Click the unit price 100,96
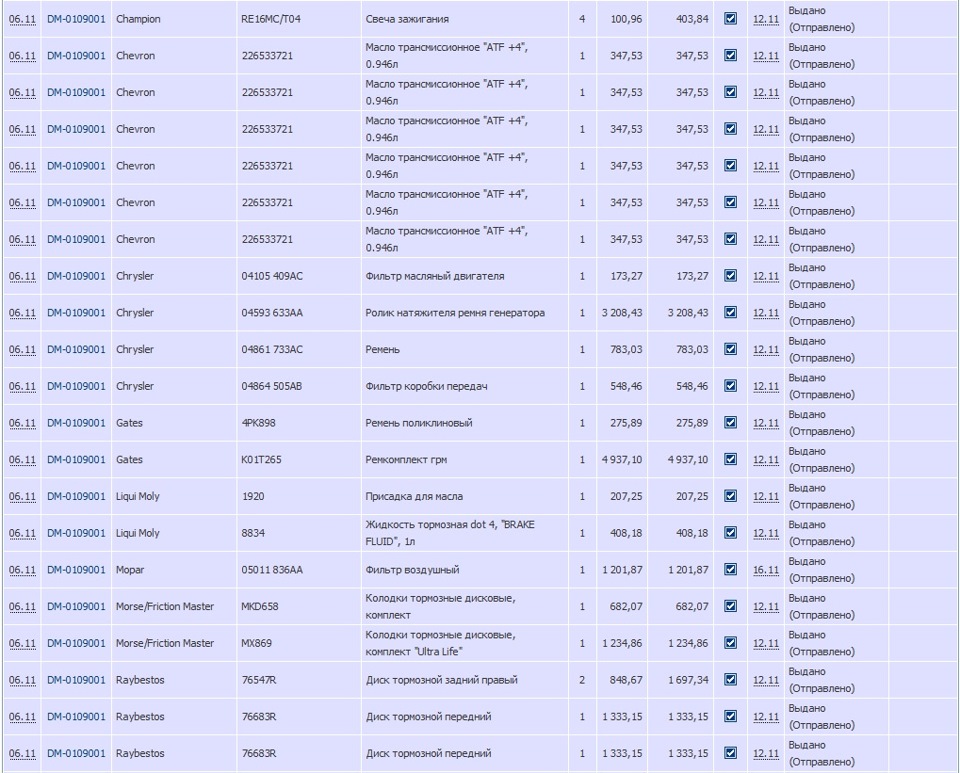 626,19
